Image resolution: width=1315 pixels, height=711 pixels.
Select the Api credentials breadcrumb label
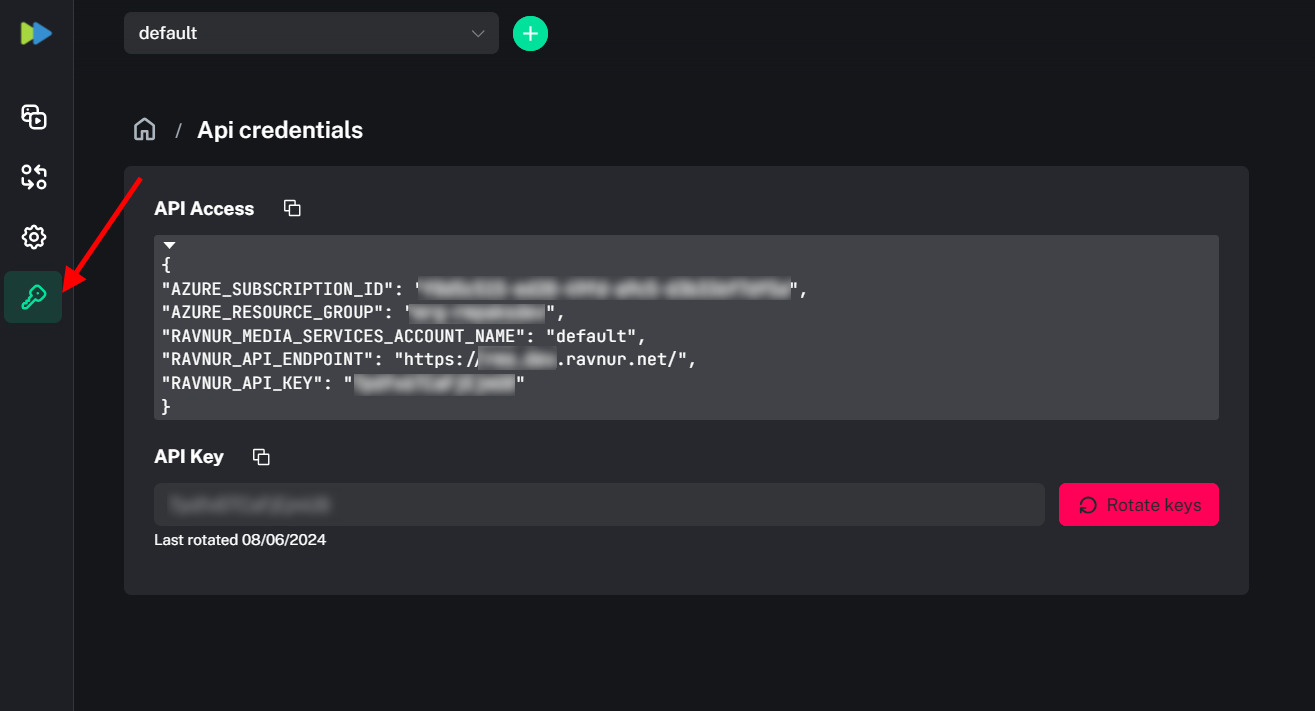(280, 130)
